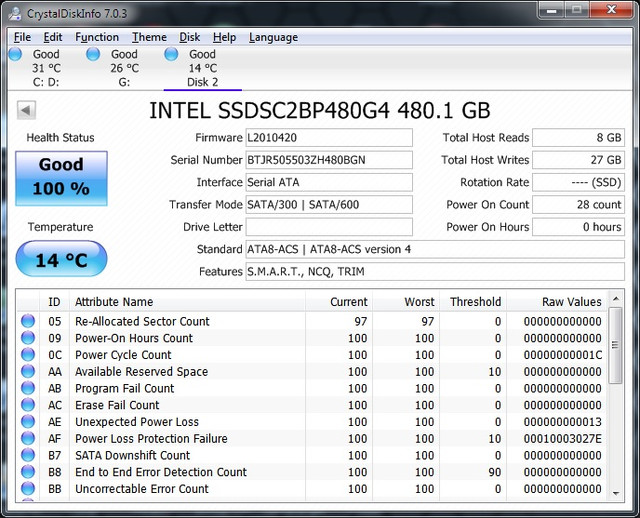
Task: Click the Serial Number field
Action: pyautogui.click(x=329, y=160)
